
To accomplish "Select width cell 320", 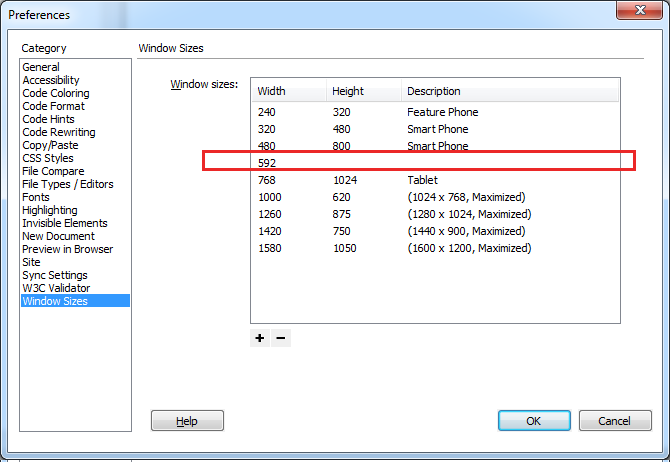I will coord(267,129).
